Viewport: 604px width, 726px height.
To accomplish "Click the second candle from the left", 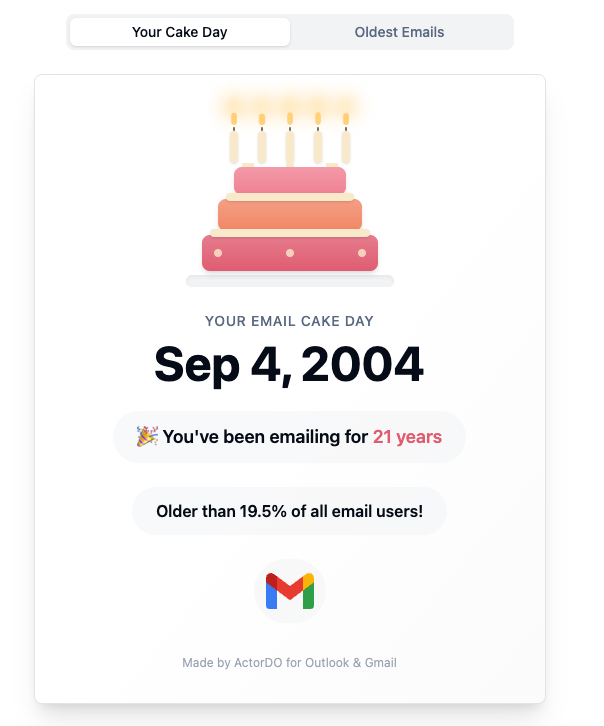I will [262, 144].
